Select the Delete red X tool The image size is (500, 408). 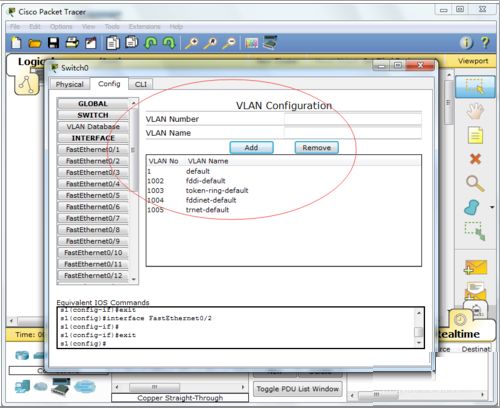[475, 159]
